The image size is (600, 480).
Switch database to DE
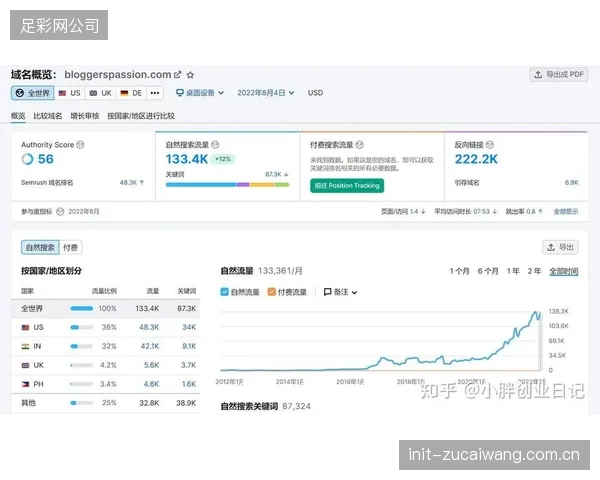pos(131,93)
